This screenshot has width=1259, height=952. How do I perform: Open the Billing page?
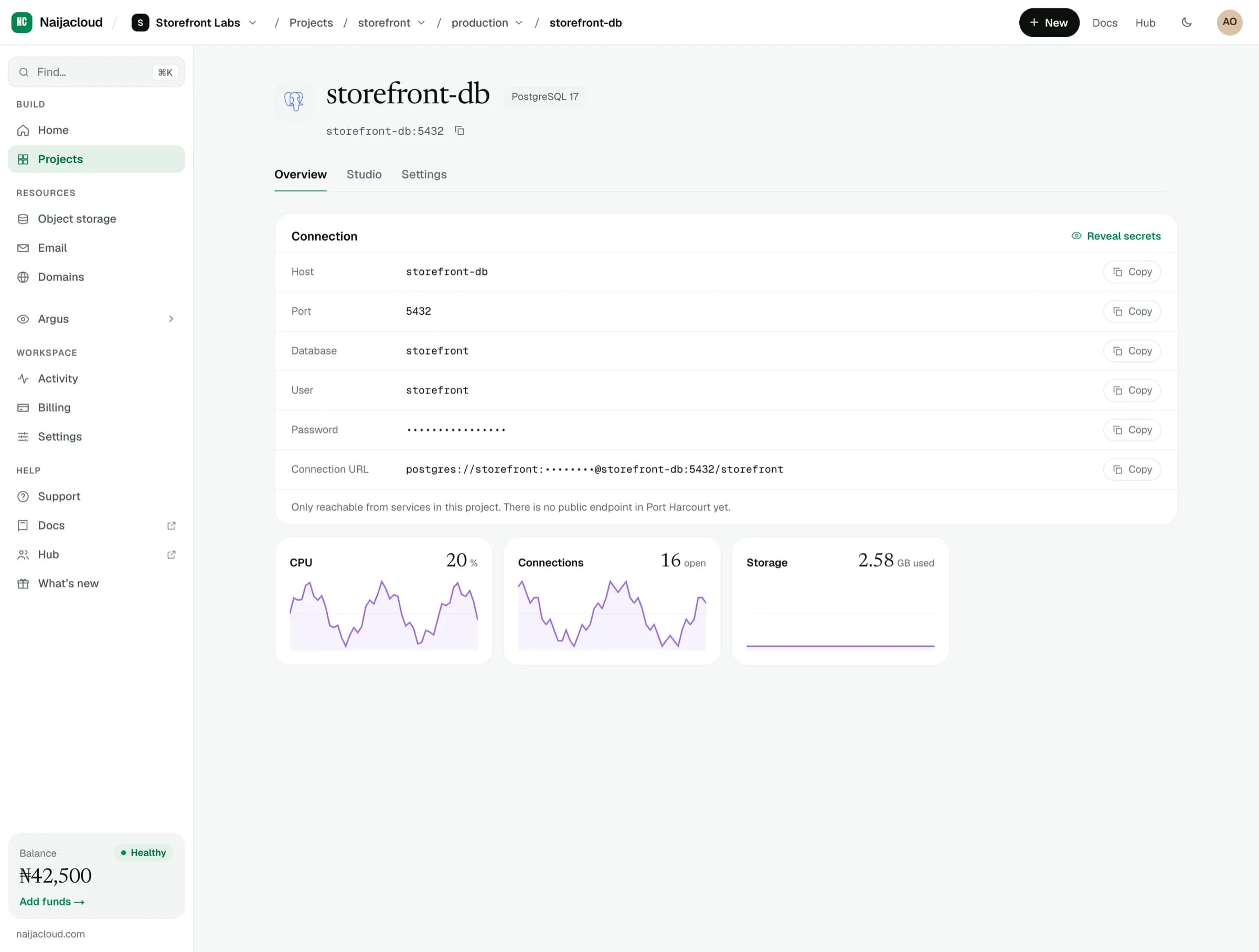(96, 408)
